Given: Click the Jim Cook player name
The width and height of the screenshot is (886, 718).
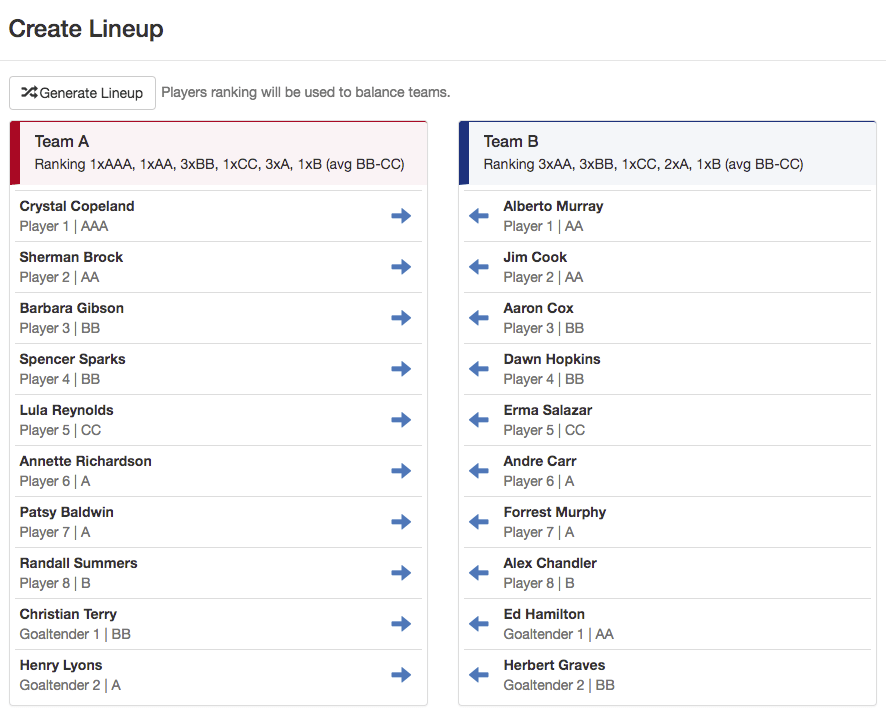Looking at the screenshot, I should 535,257.
